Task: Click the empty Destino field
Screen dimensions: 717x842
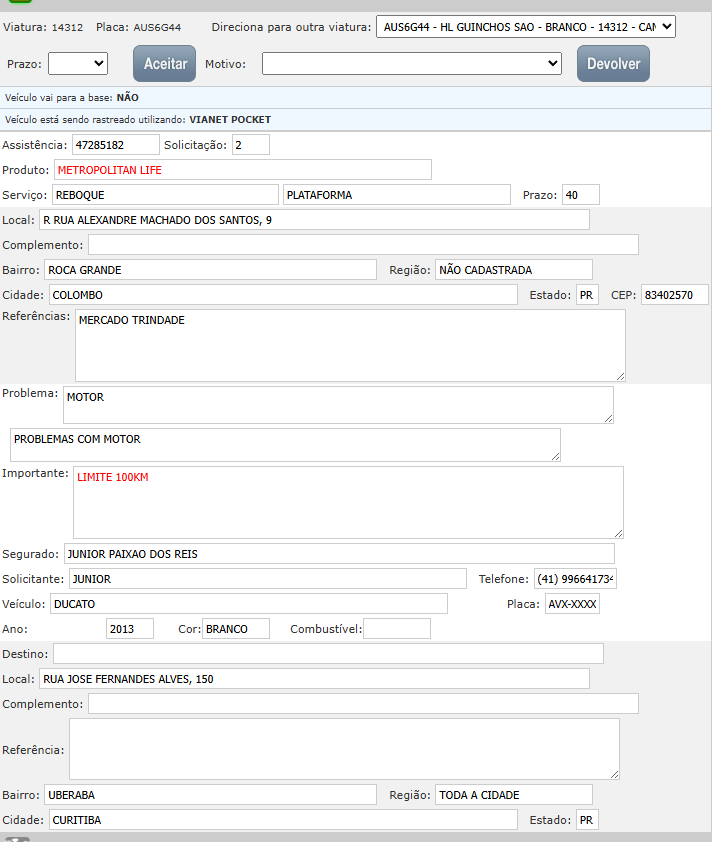Action: (328, 654)
